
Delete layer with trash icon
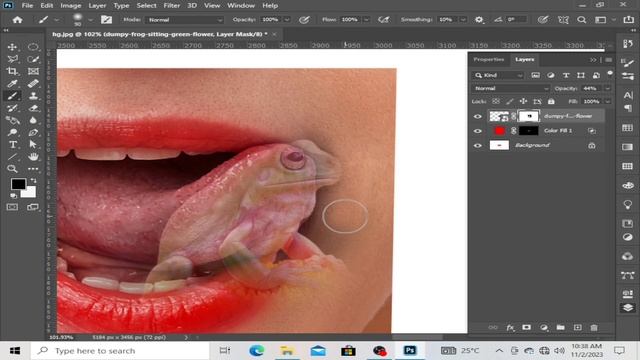click(594, 327)
